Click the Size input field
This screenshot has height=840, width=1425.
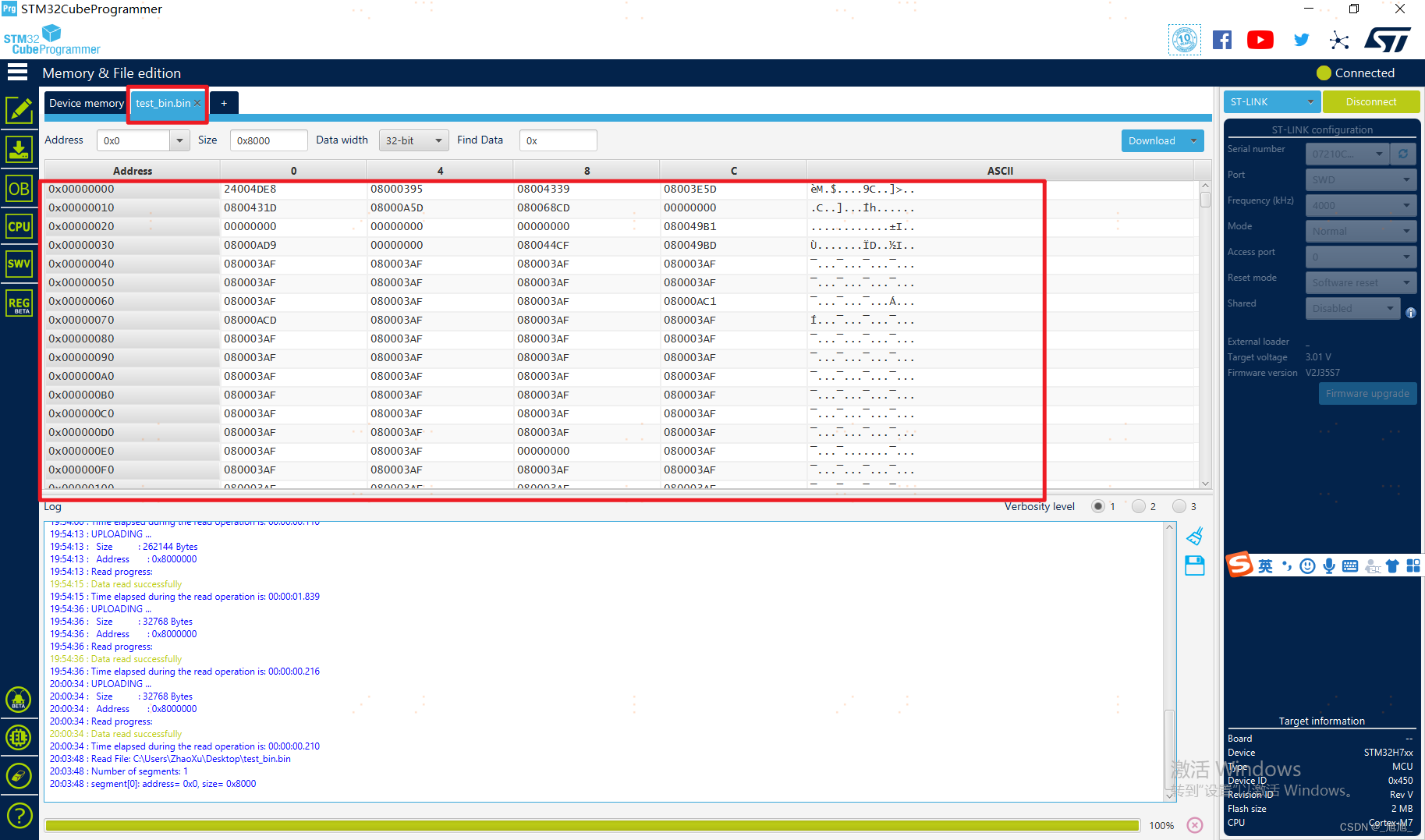tap(269, 140)
